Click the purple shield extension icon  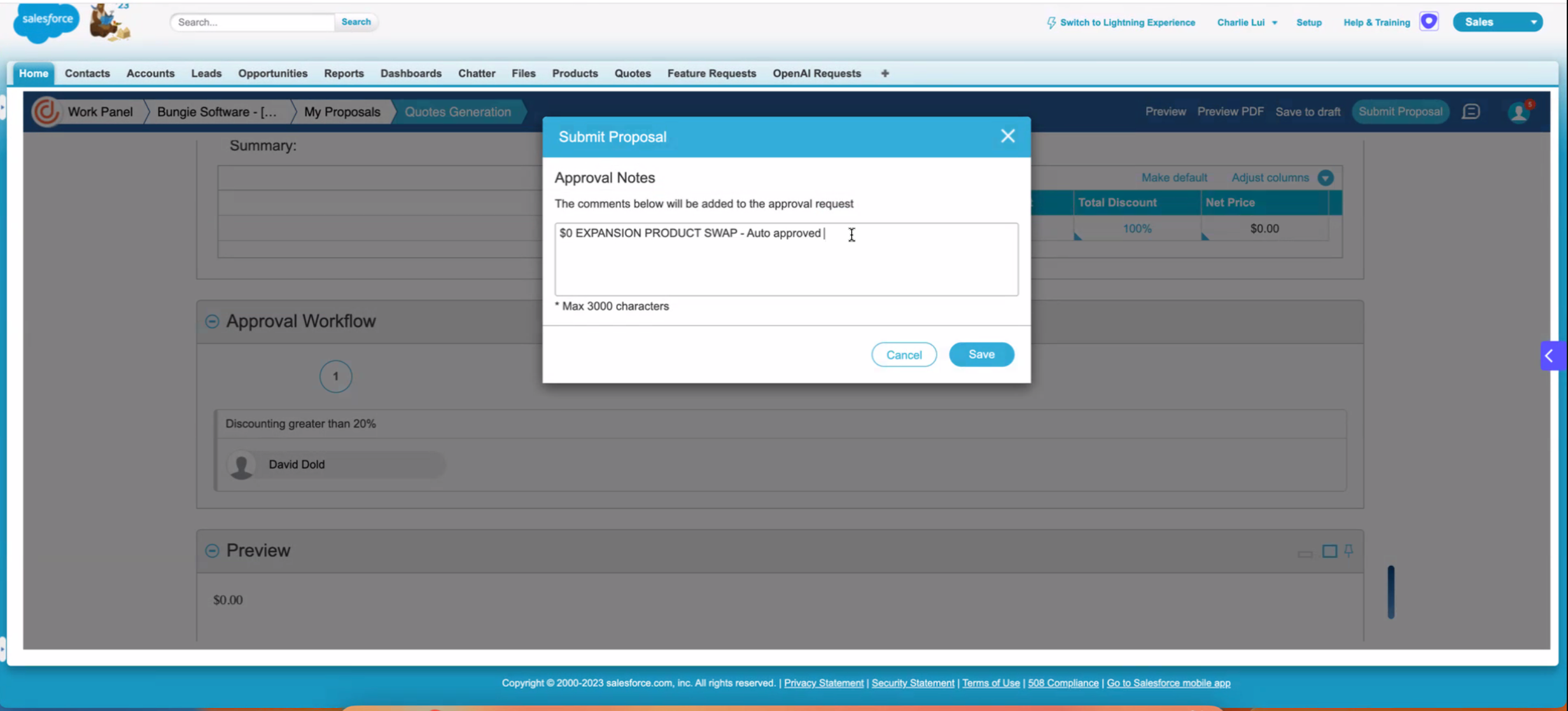(1429, 22)
